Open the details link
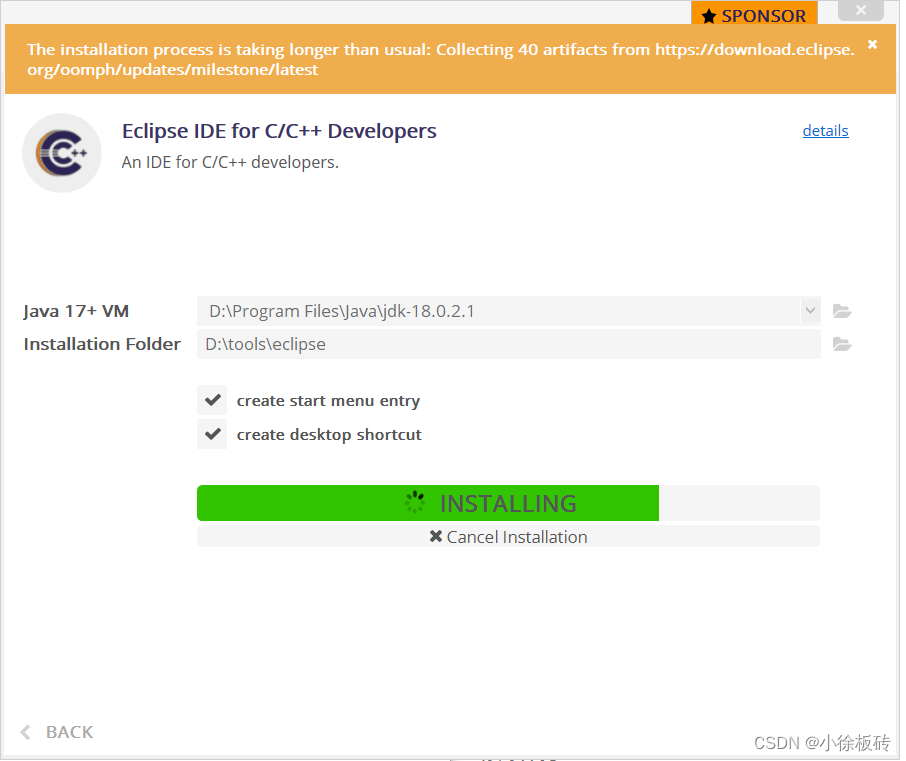 click(825, 130)
